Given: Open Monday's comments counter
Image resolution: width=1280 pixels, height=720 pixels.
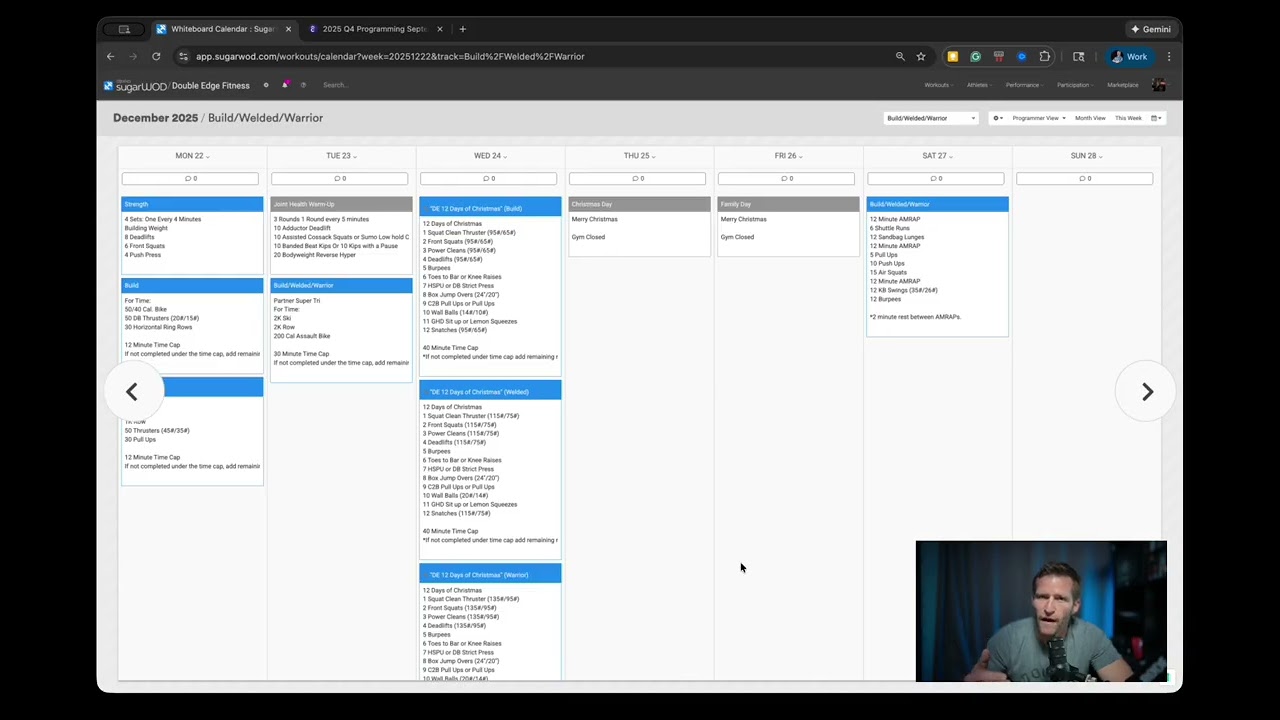Looking at the screenshot, I should [x=190, y=179].
